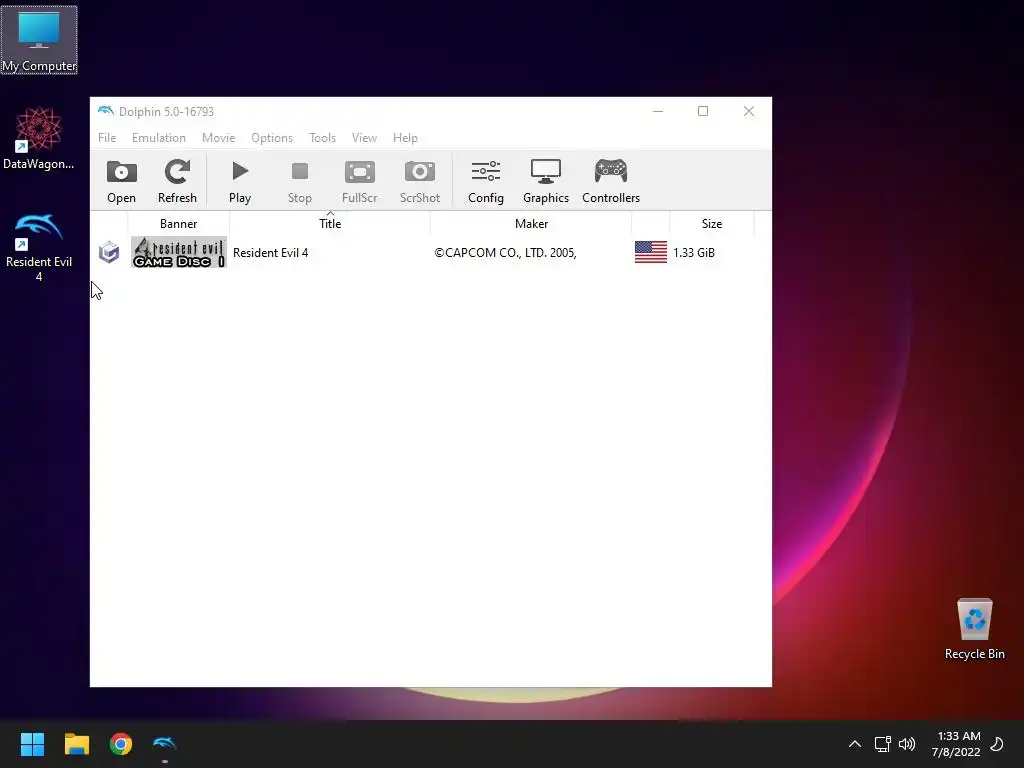This screenshot has width=1024, height=768.
Task: Refresh the game list
Action: pyautogui.click(x=177, y=182)
